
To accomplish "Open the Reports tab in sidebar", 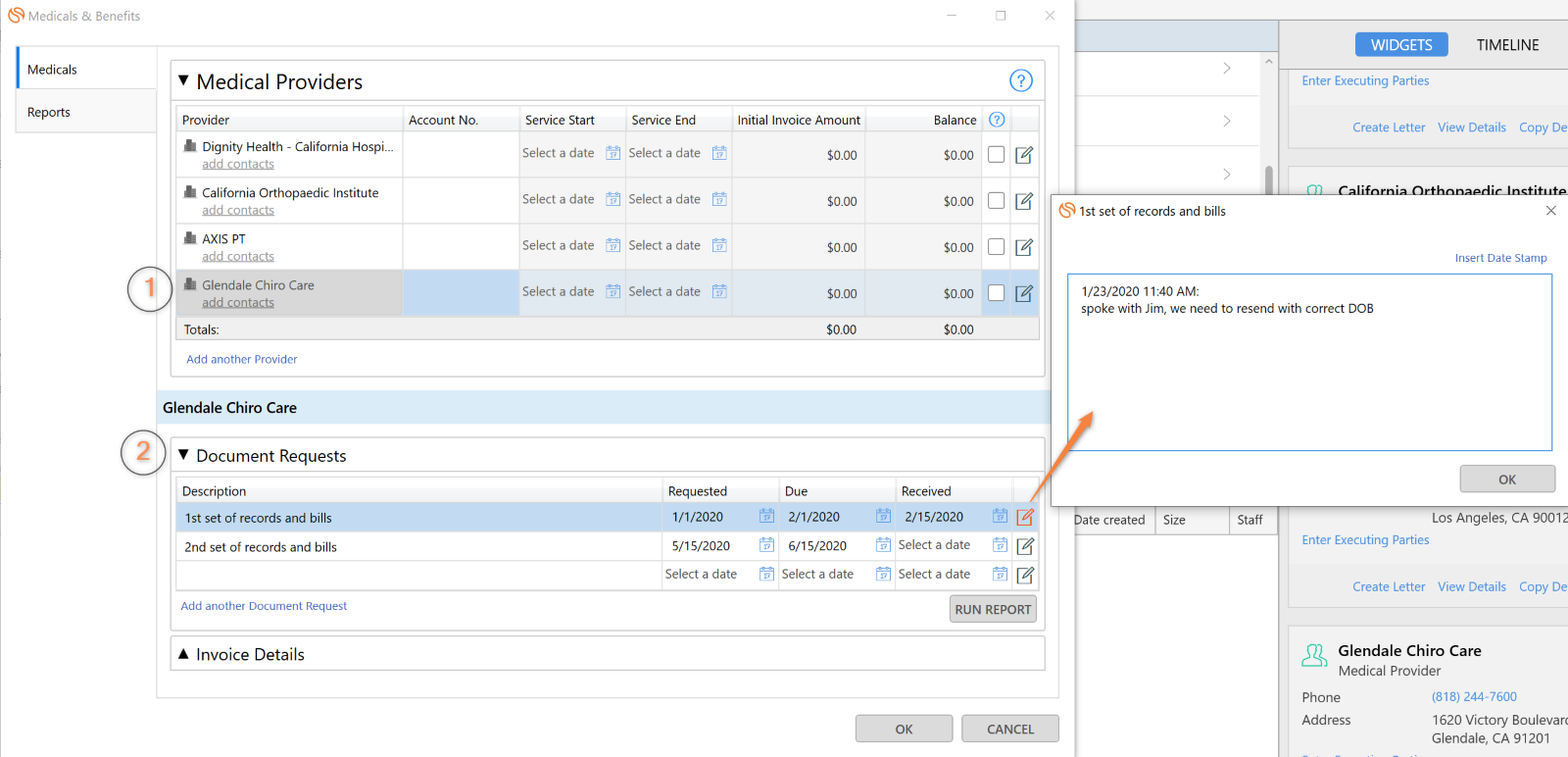I will pyautogui.click(x=86, y=113).
